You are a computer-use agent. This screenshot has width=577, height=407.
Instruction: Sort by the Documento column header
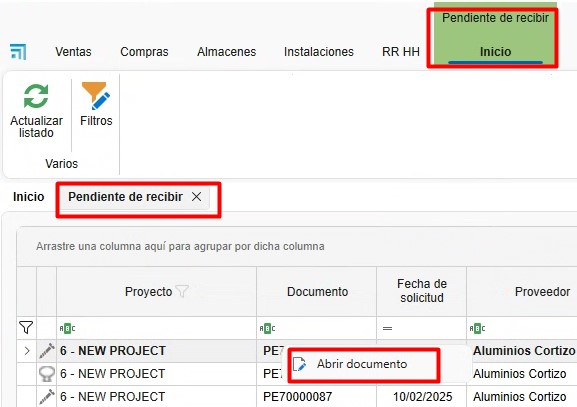317,291
